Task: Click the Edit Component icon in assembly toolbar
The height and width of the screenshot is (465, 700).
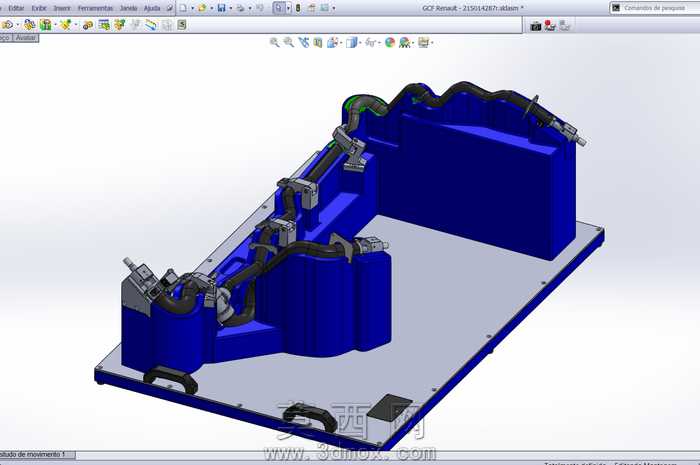Action: tap(8, 25)
